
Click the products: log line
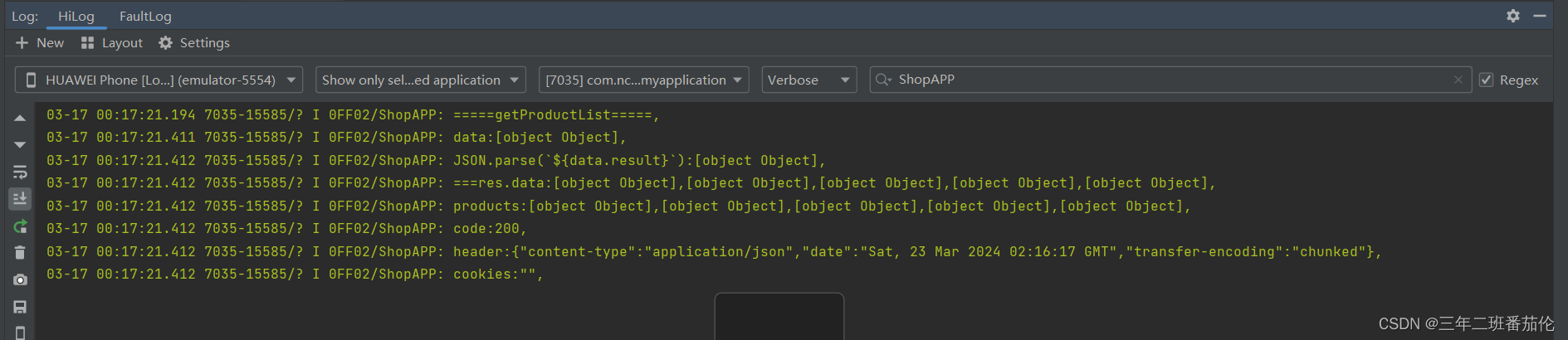(x=618, y=206)
